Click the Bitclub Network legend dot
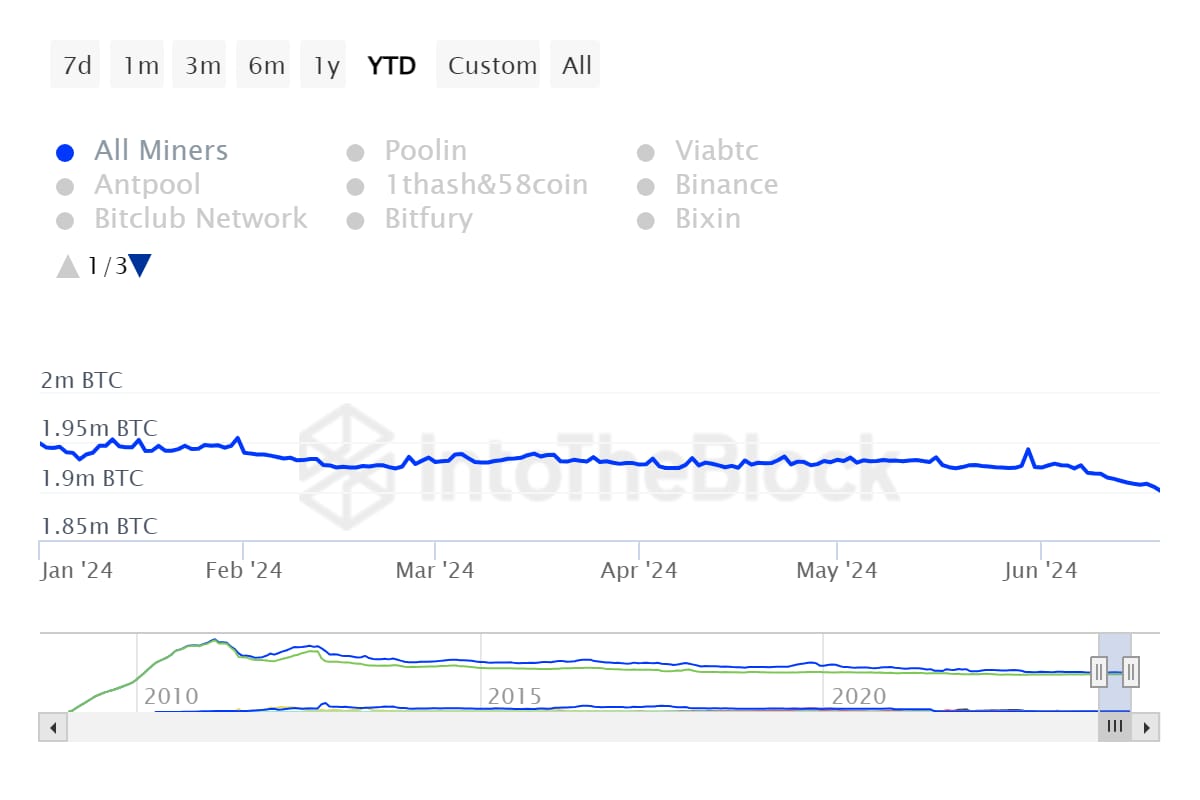 (x=66, y=221)
